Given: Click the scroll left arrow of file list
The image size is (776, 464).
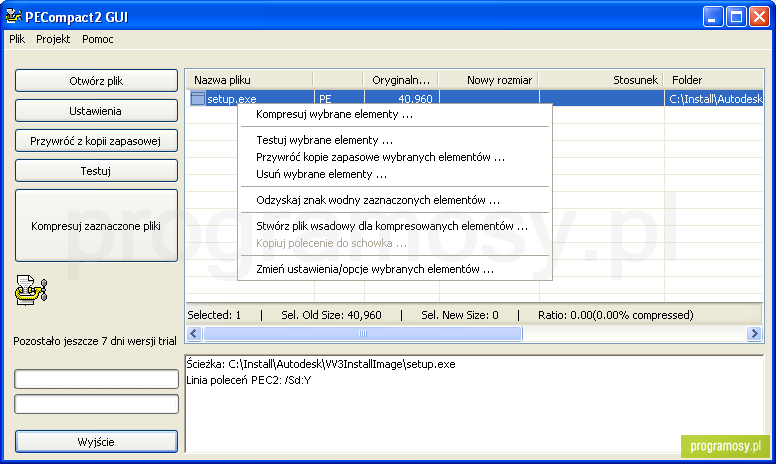Looking at the screenshot, I should pos(194,334).
